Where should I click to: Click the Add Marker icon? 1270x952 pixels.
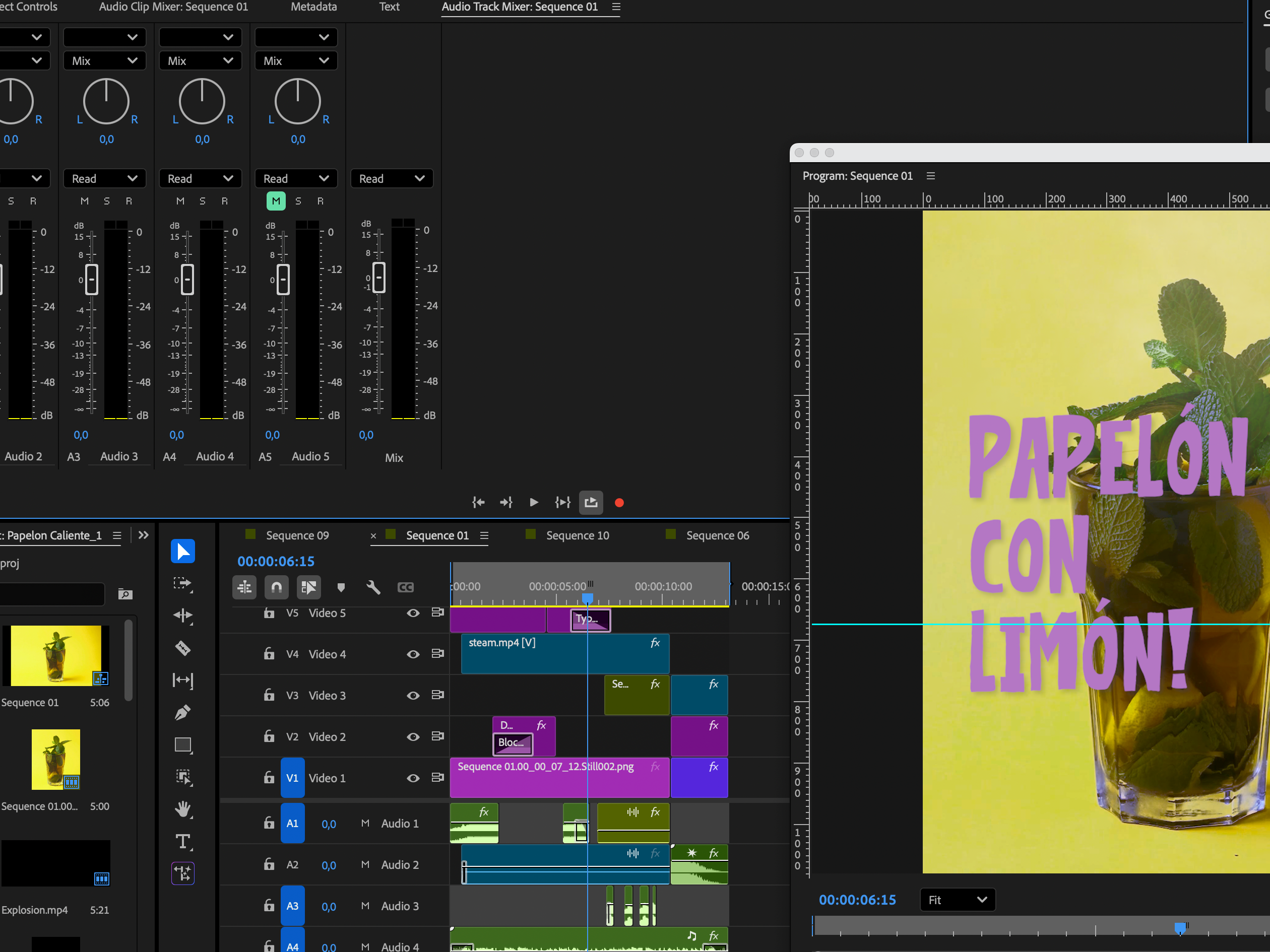(341, 587)
